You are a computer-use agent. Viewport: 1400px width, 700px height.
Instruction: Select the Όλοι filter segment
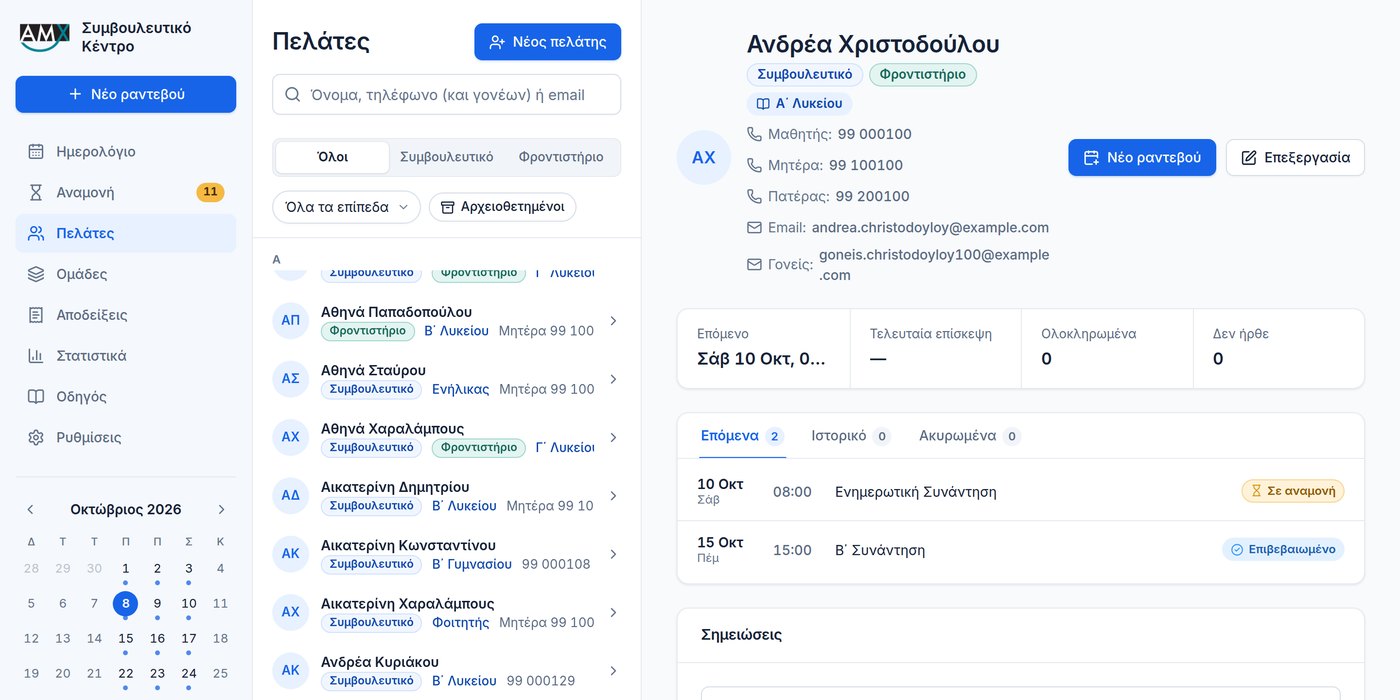(332, 157)
